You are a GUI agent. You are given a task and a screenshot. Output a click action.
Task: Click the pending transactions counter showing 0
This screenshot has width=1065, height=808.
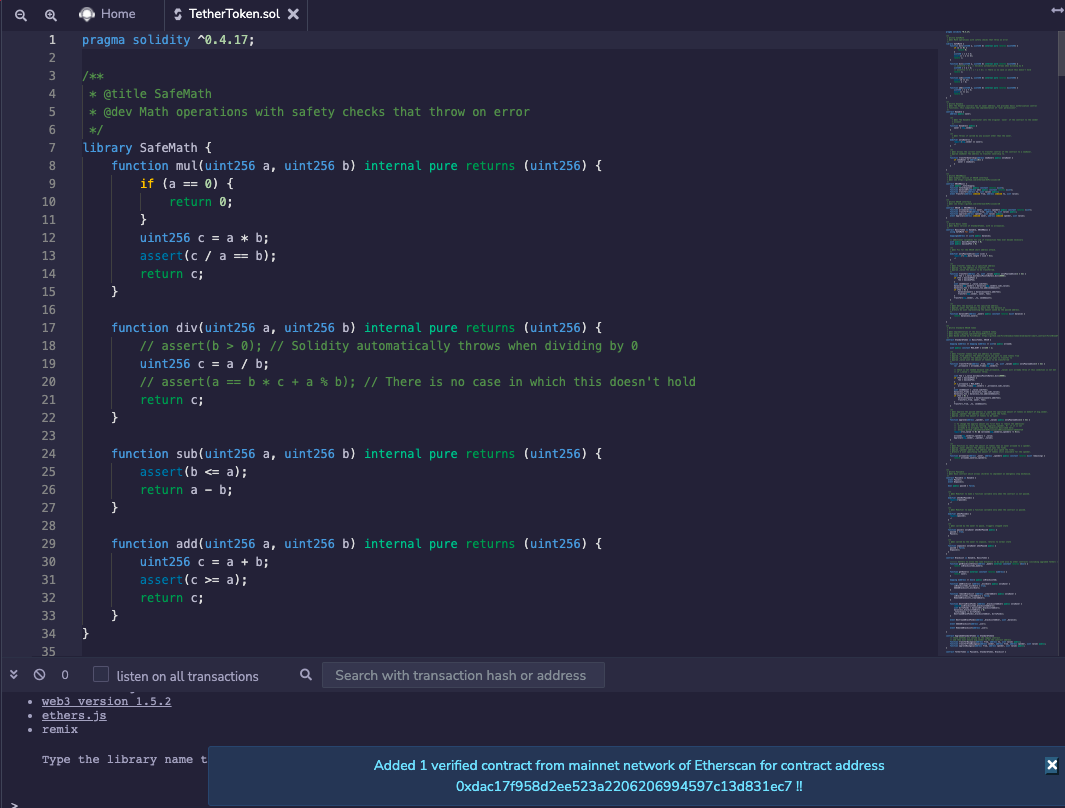point(65,675)
